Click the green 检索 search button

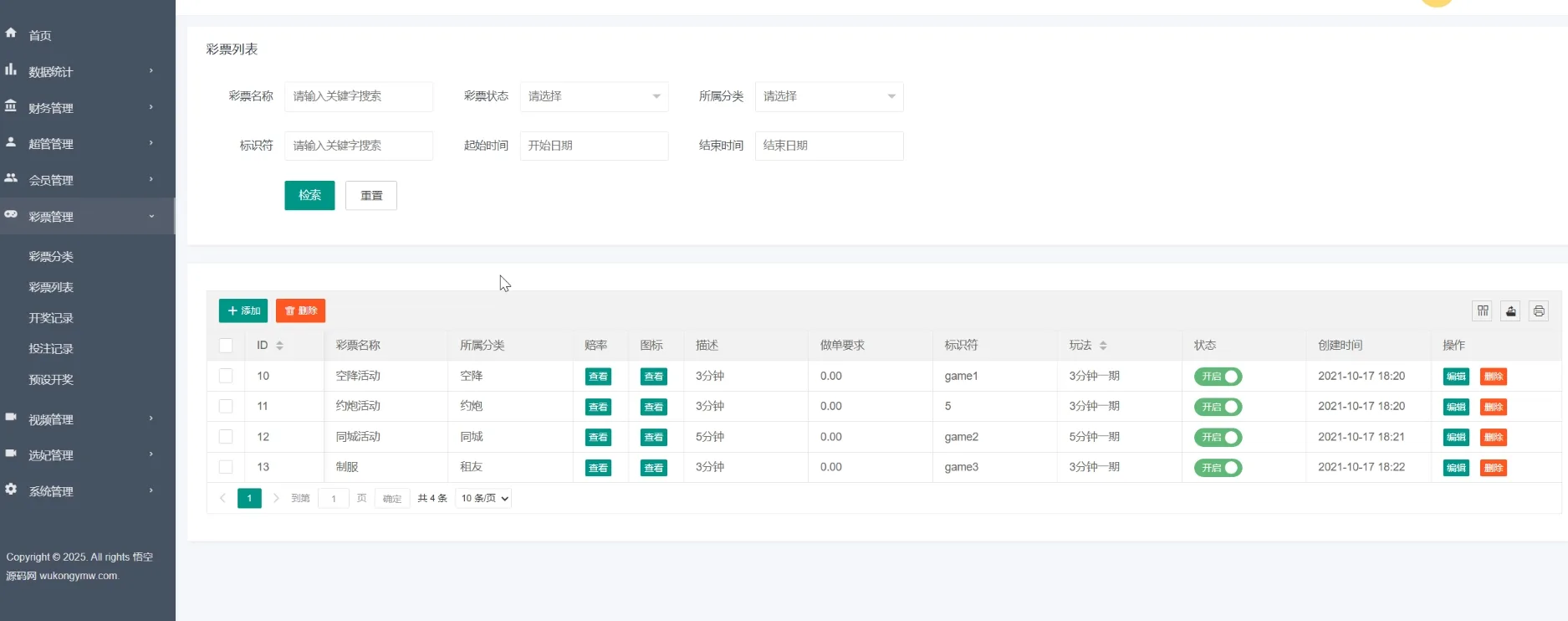(x=309, y=195)
